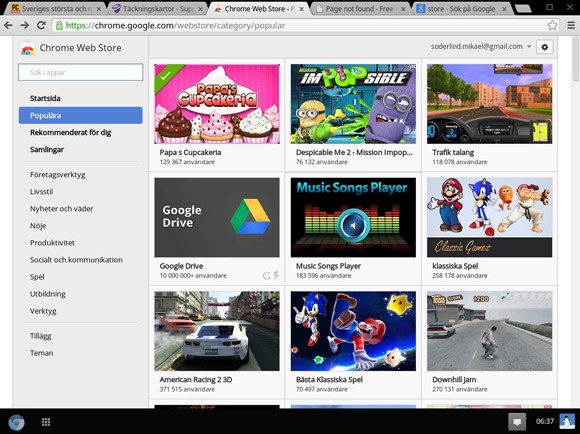Open the Bästa Klassiska Spel thumbnail
This screenshot has width=580, height=434.
click(x=353, y=331)
